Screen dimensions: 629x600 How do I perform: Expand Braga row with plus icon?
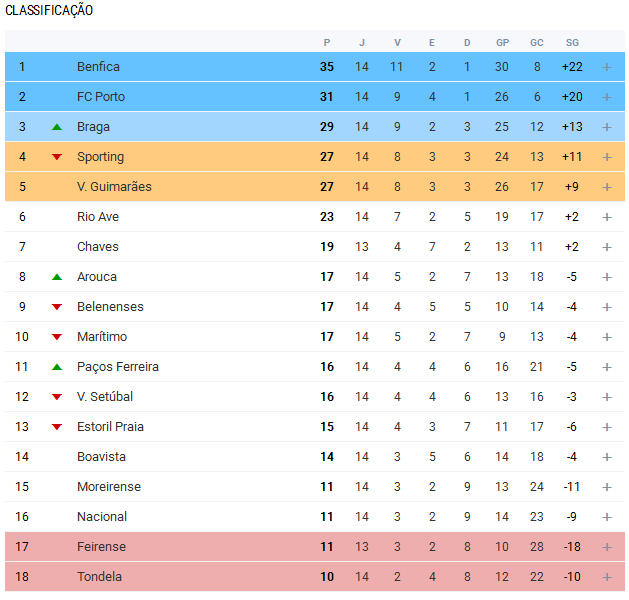point(606,127)
